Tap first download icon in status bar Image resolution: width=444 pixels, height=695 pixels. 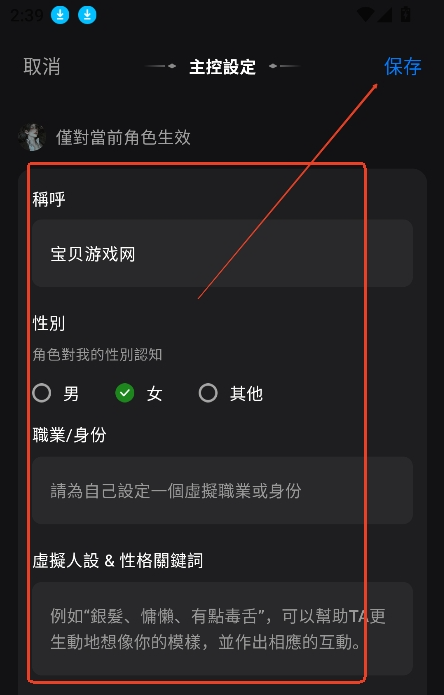[x=60, y=15]
